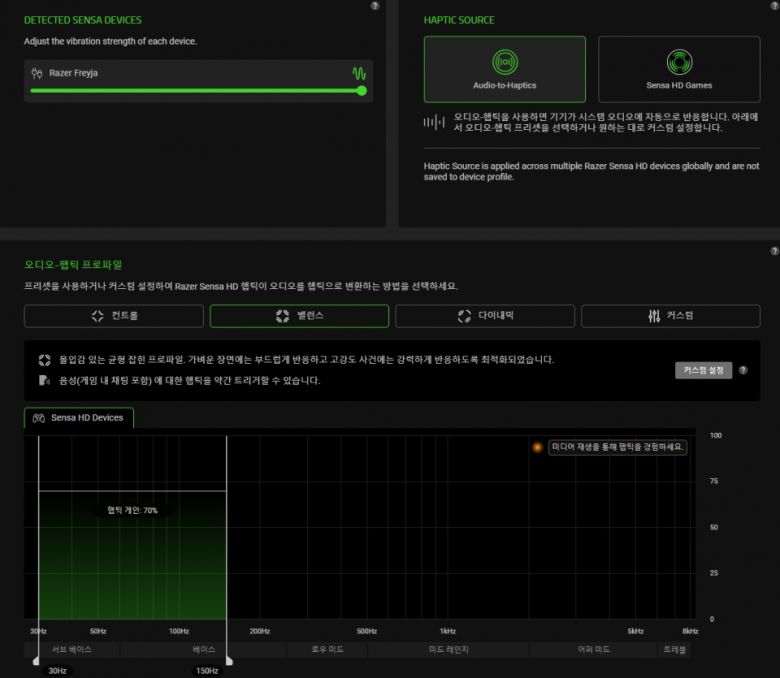Click the 햅틱 게인: 70% gain label
The width and height of the screenshot is (780, 678).
coord(132,510)
